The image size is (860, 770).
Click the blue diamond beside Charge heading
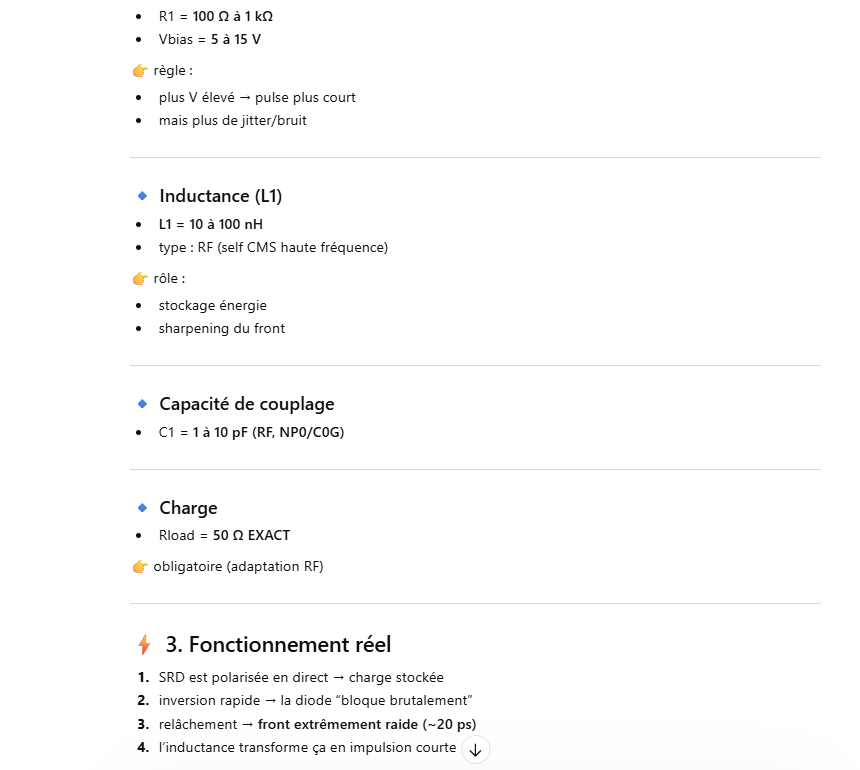point(142,508)
